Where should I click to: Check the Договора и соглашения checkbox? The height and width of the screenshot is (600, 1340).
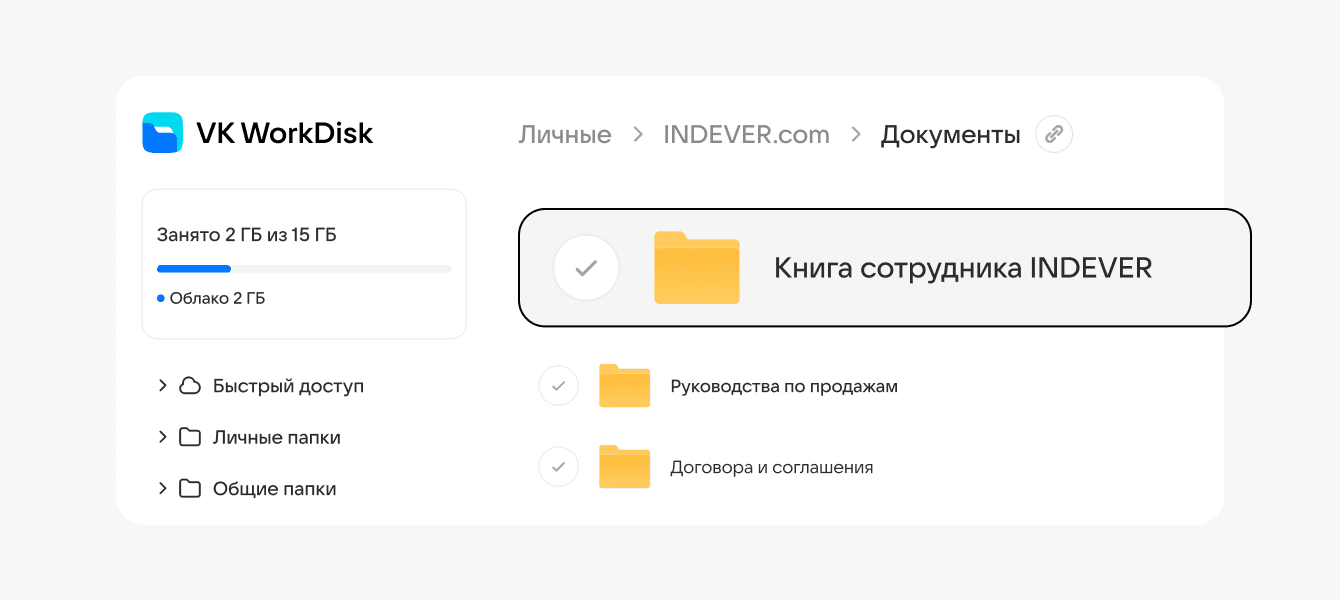point(558,467)
